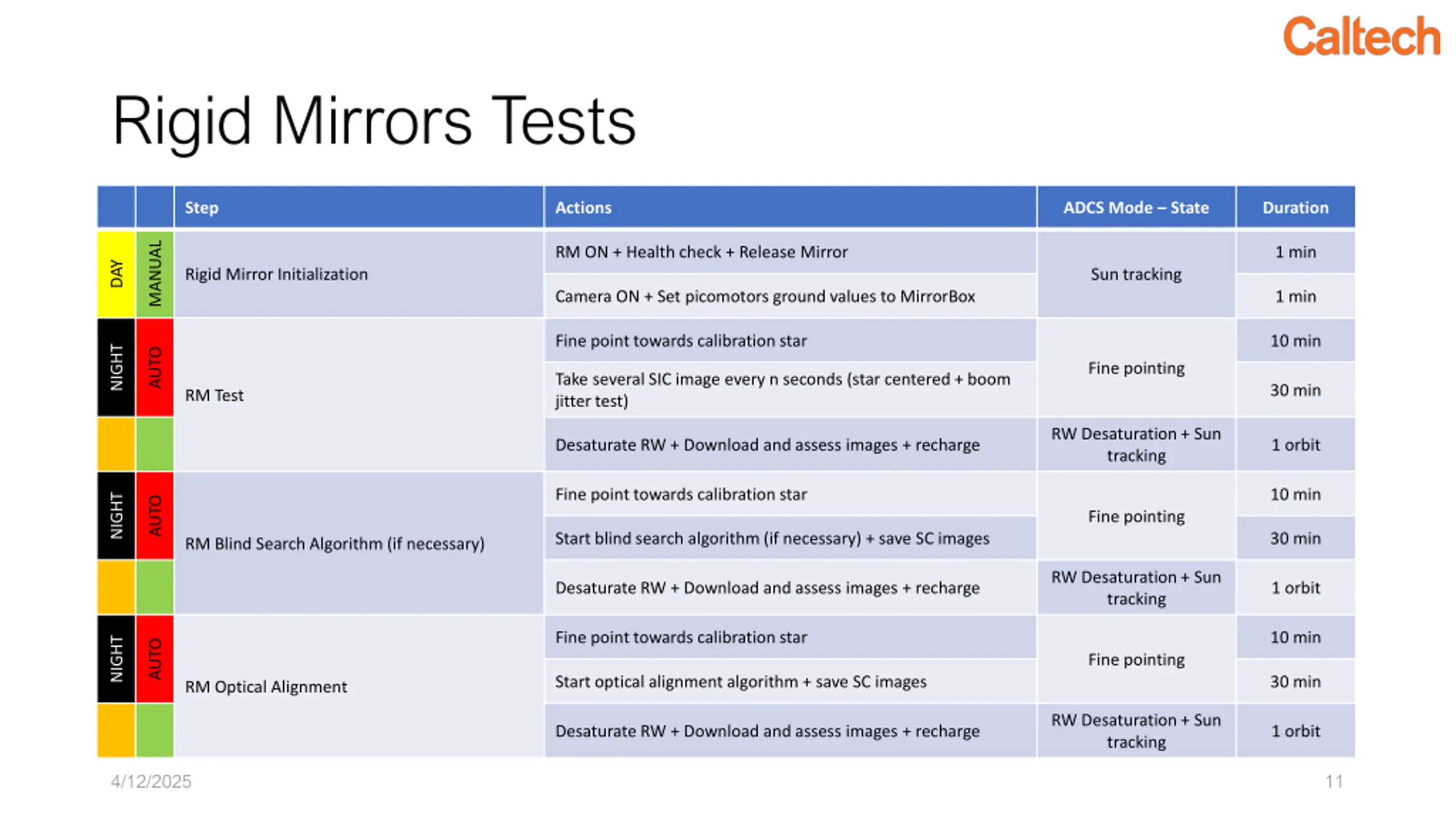Click the RM Test step cell

358,395
